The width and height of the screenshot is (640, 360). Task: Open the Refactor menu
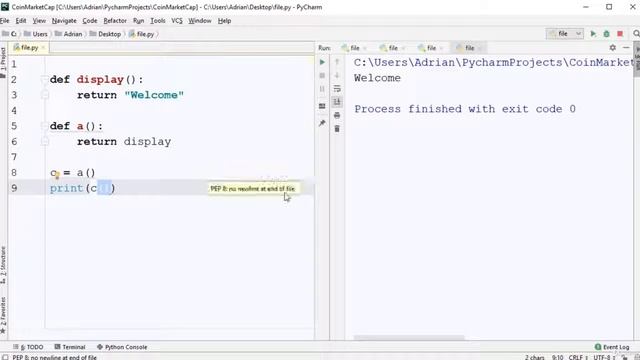click(115, 21)
